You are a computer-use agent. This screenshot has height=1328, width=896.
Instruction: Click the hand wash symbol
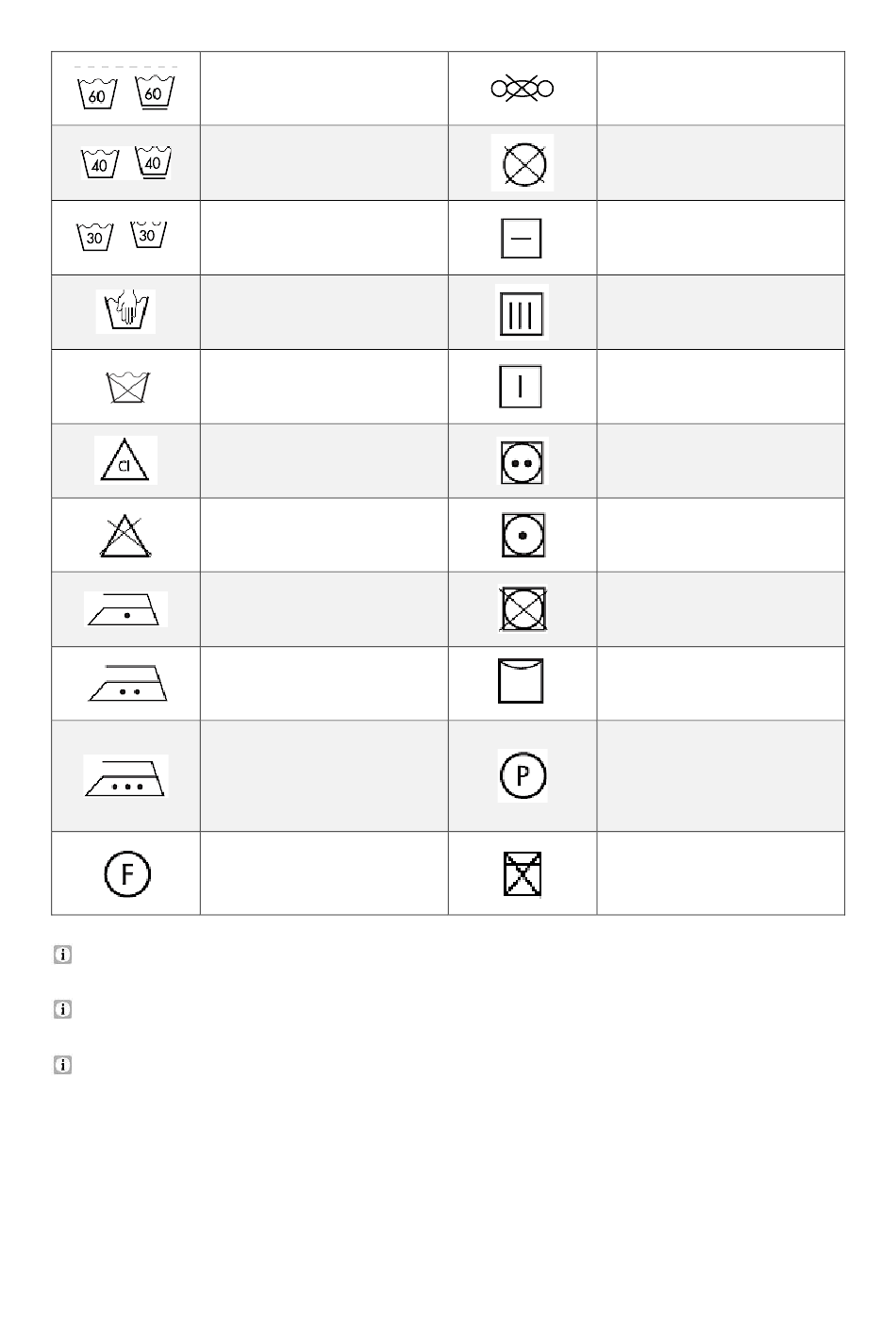(x=125, y=310)
